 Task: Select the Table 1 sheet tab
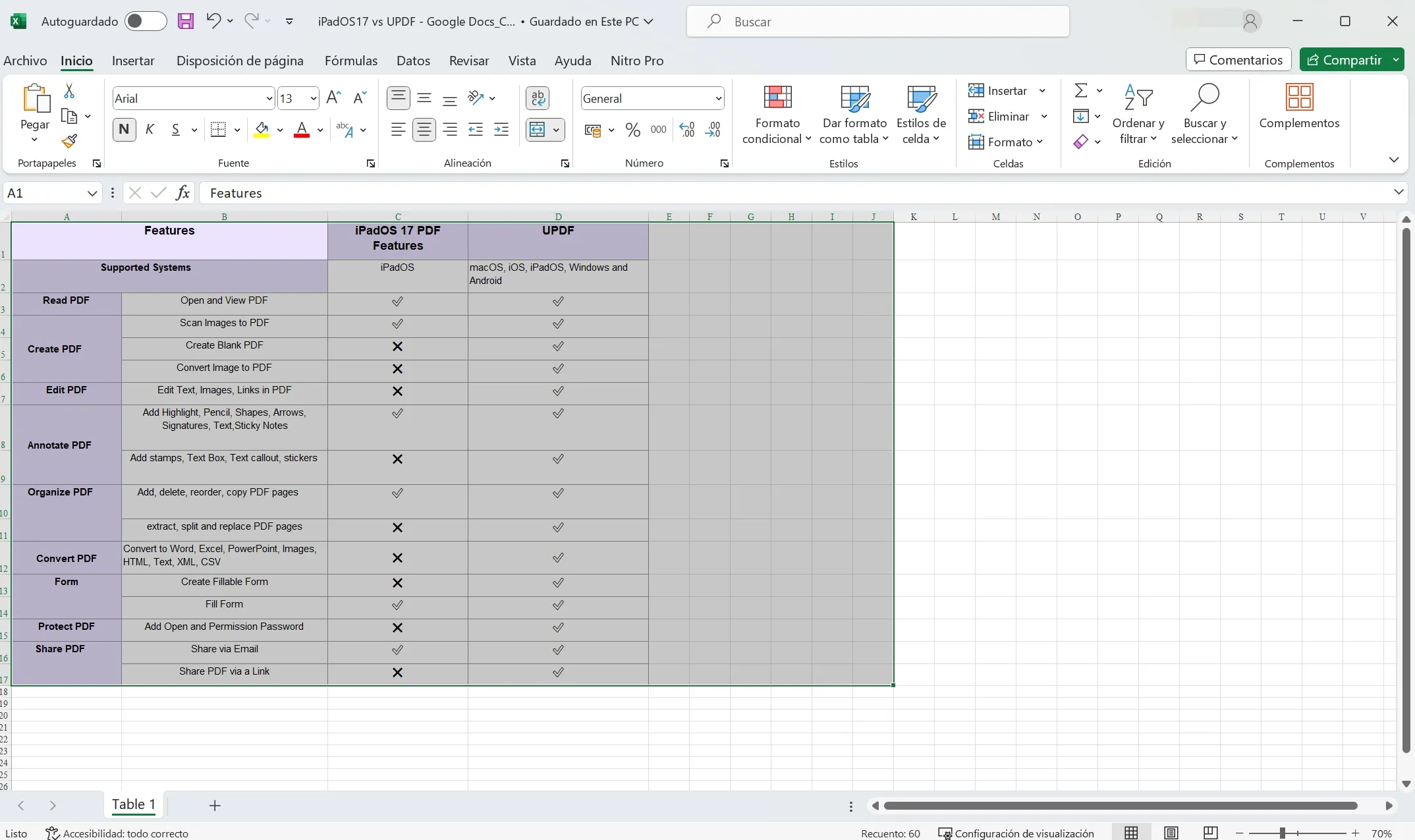pos(134,804)
